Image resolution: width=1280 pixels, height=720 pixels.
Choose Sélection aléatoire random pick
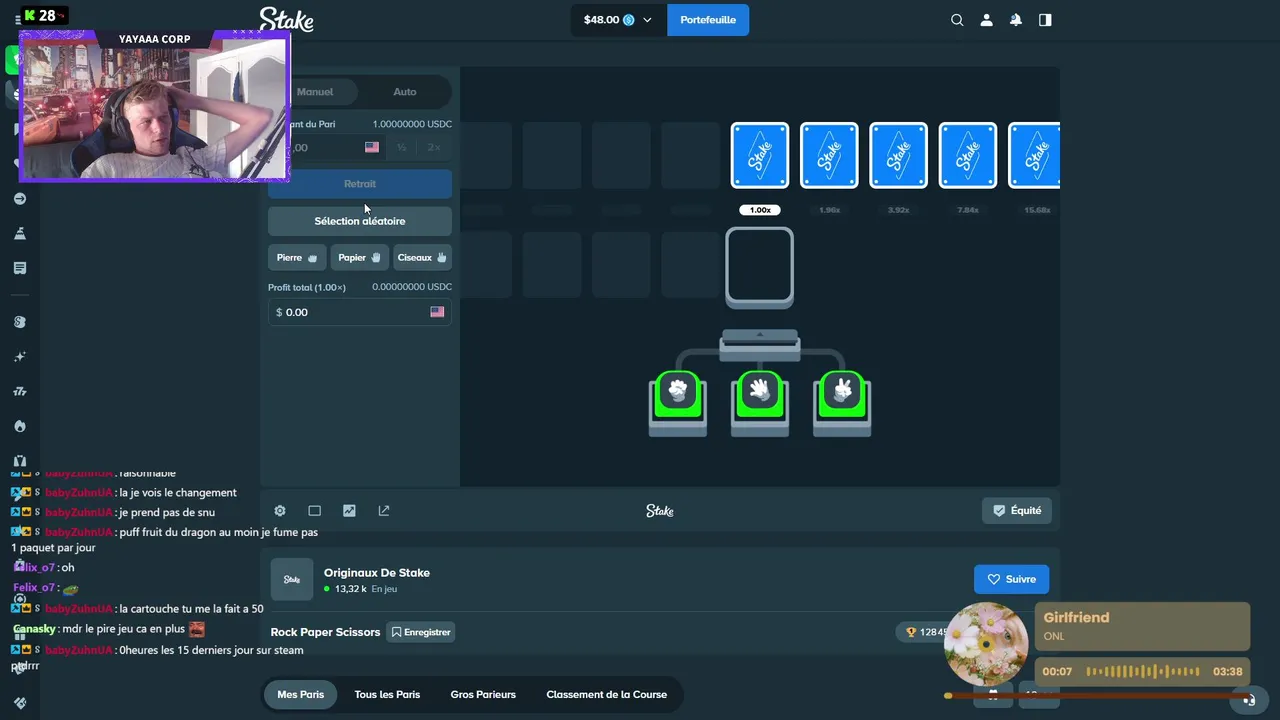click(x=360, y=221)
